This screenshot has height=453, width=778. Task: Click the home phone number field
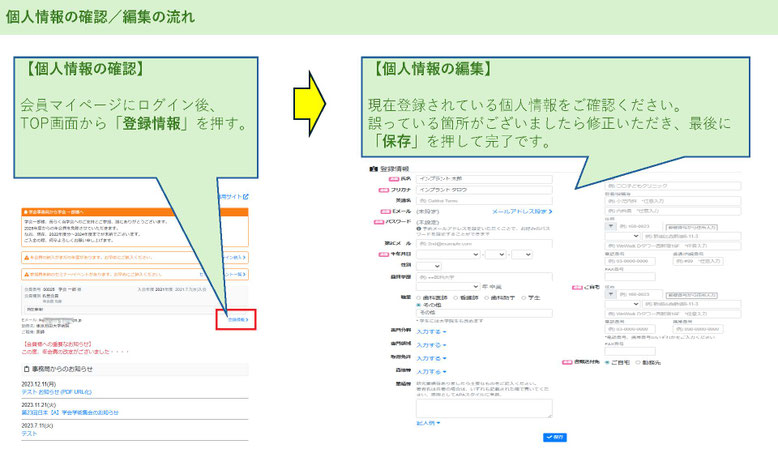click(x=630, y=329)
